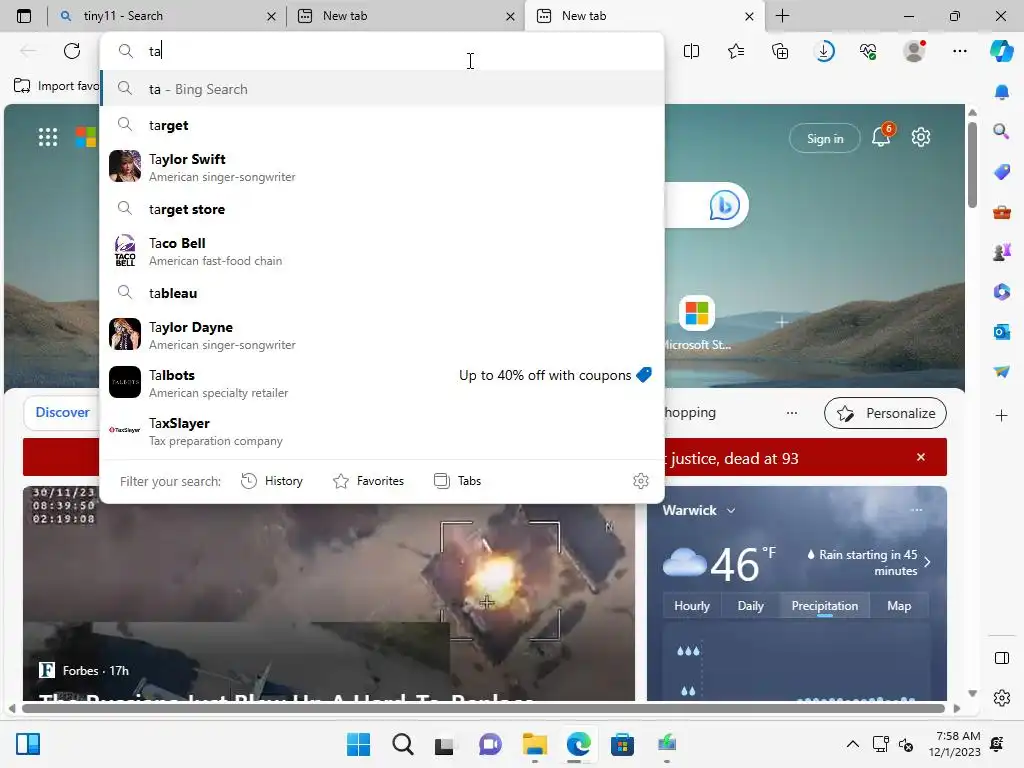The image size is (1024, 768).
Task: Open the sidebar Microsoft 365 icon
Action: [x=1002, y=292]
